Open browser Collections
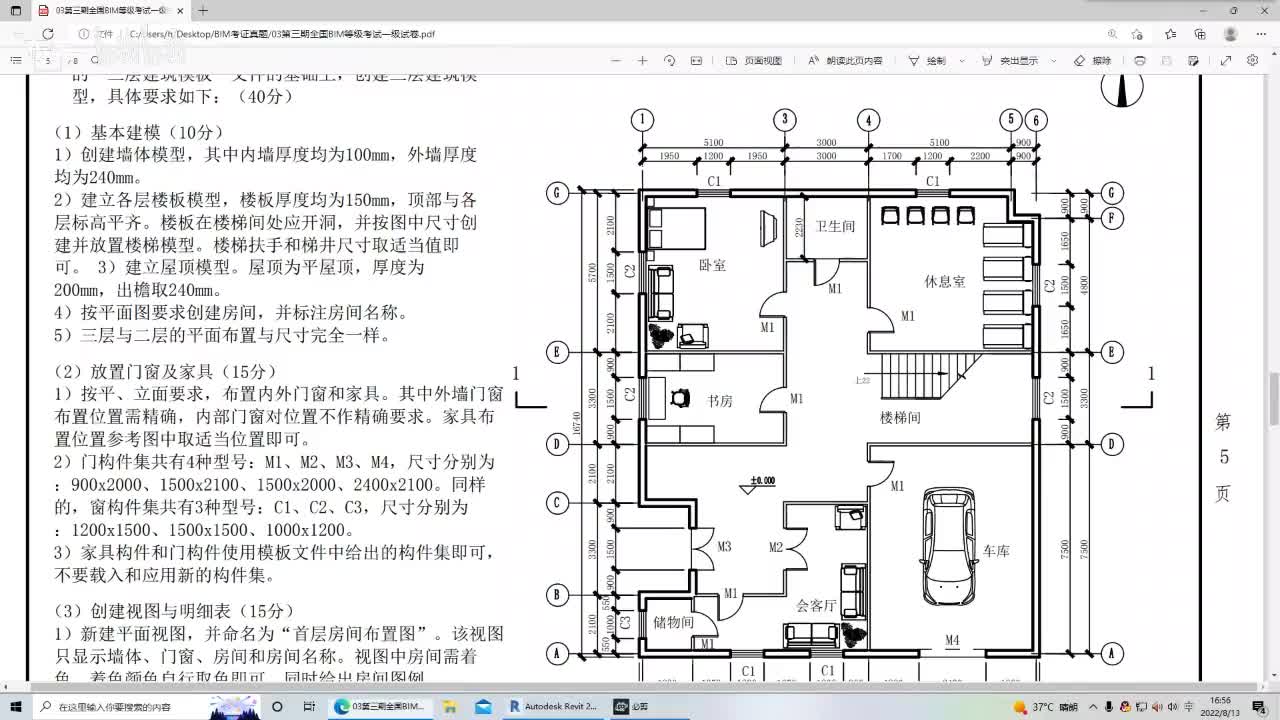 tap(1200, 34)
